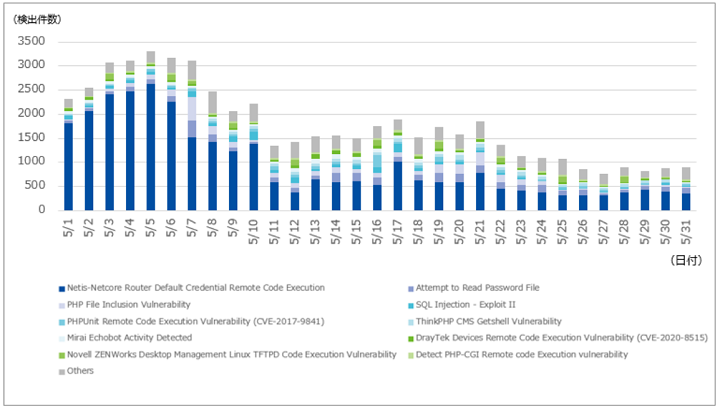Screen dimensions: 720x409
Task: Click the Netis-Netcore Router legend color swatch
Action: (x=62, y=289)
